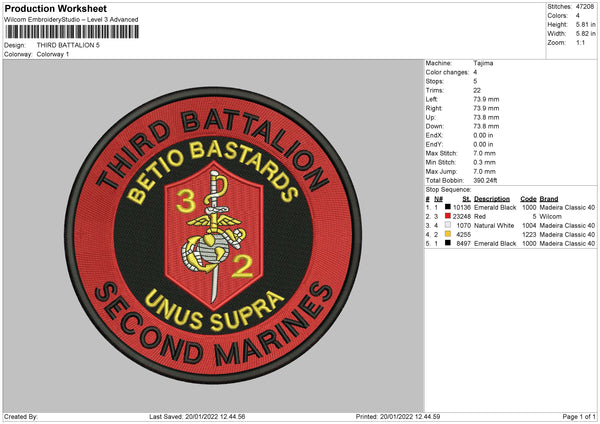
Task: Click thread code '1004'
Action: (529, 225)
